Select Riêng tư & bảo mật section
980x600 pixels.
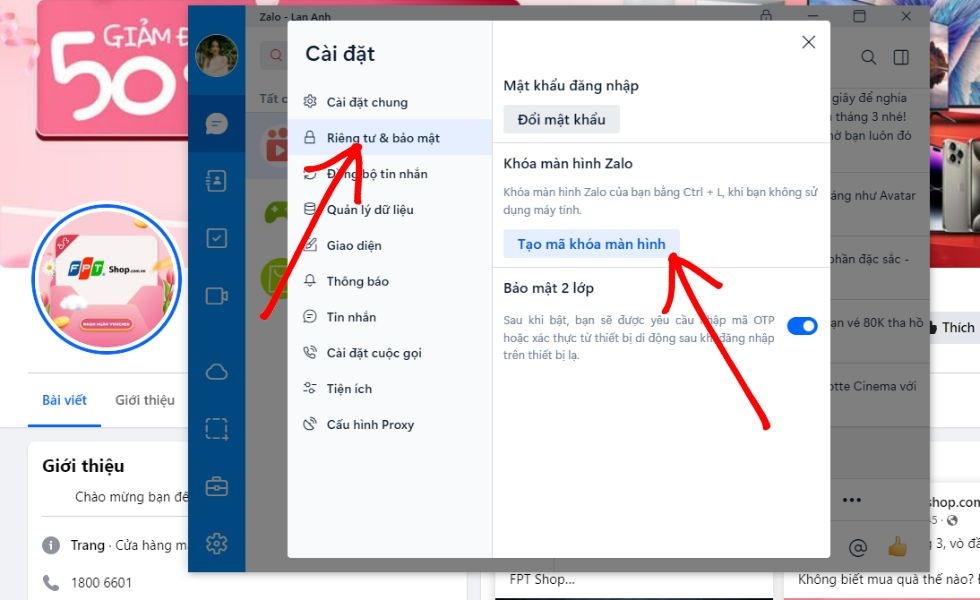point(390,138)
